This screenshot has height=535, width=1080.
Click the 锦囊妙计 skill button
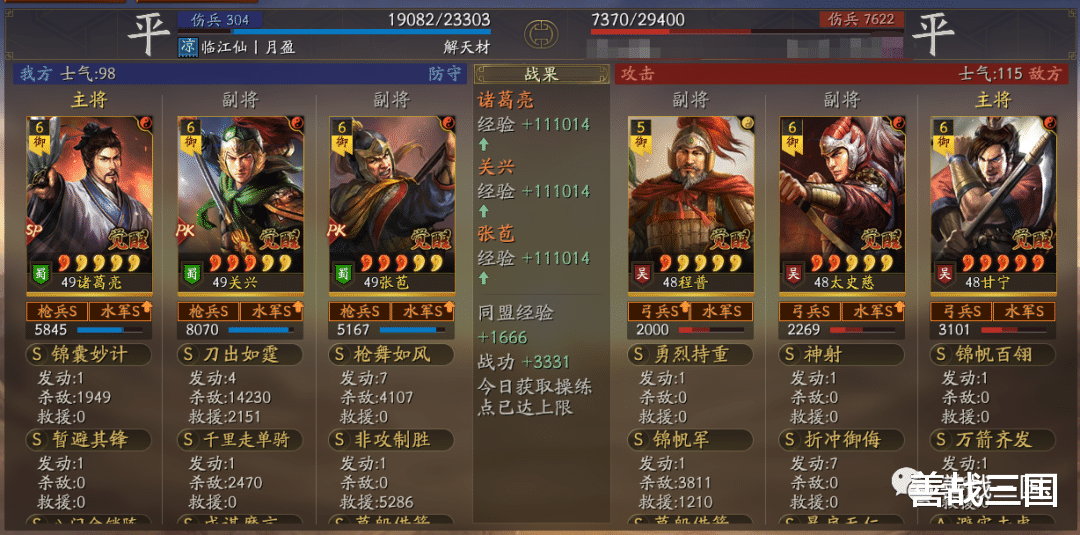tap(89, 355)
